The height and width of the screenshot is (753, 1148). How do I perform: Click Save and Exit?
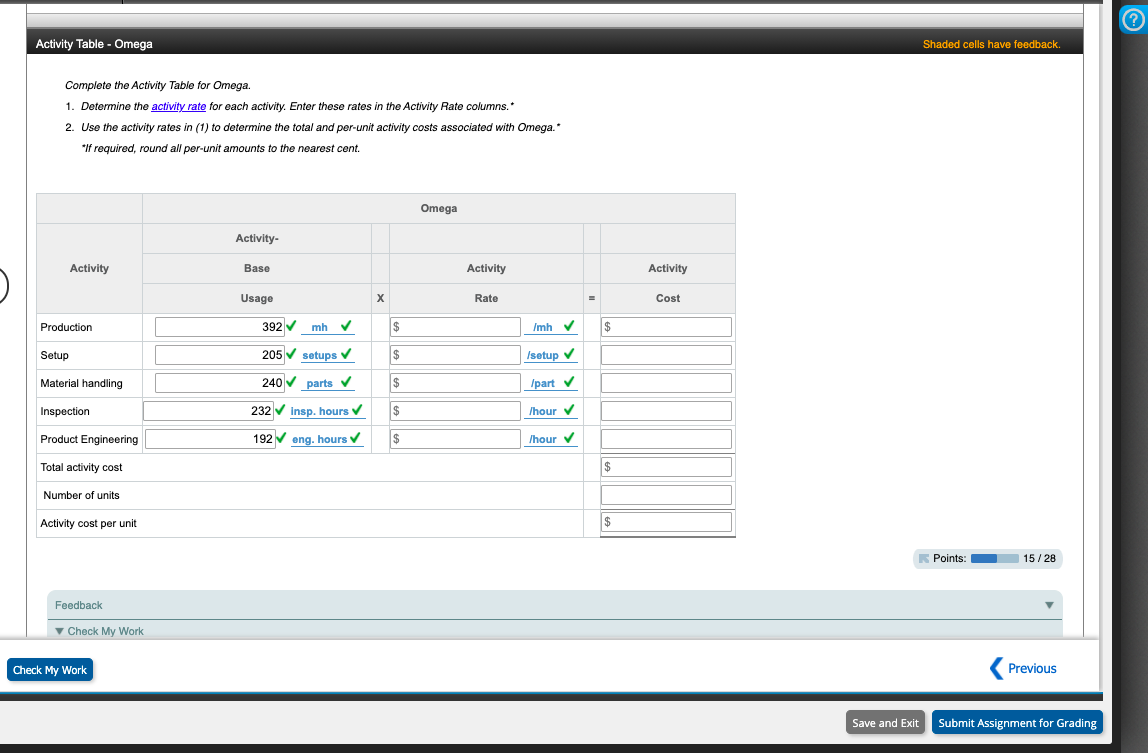click(885, 722)
